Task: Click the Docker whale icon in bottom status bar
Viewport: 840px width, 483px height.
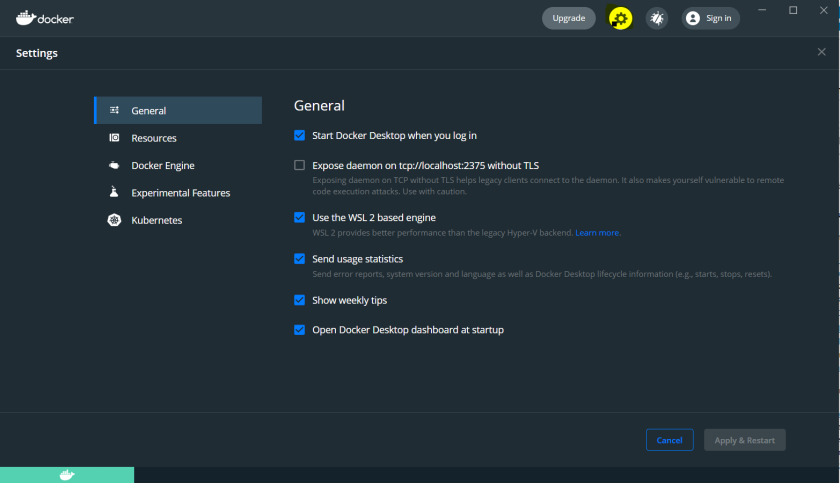Action: tap(67, 475)
